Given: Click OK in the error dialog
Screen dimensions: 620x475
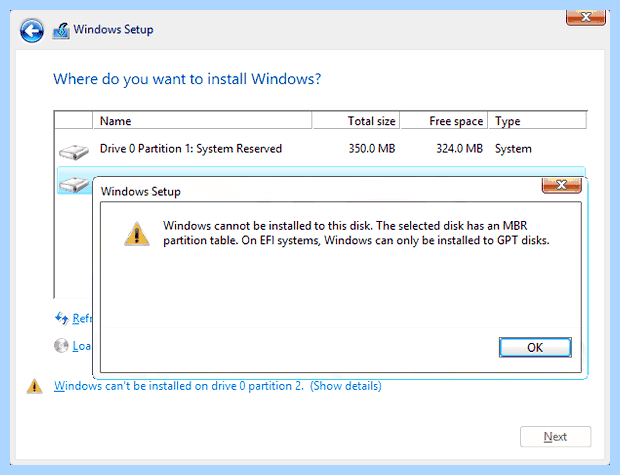Looking at the screenshot, I should (x=535, y=347).
